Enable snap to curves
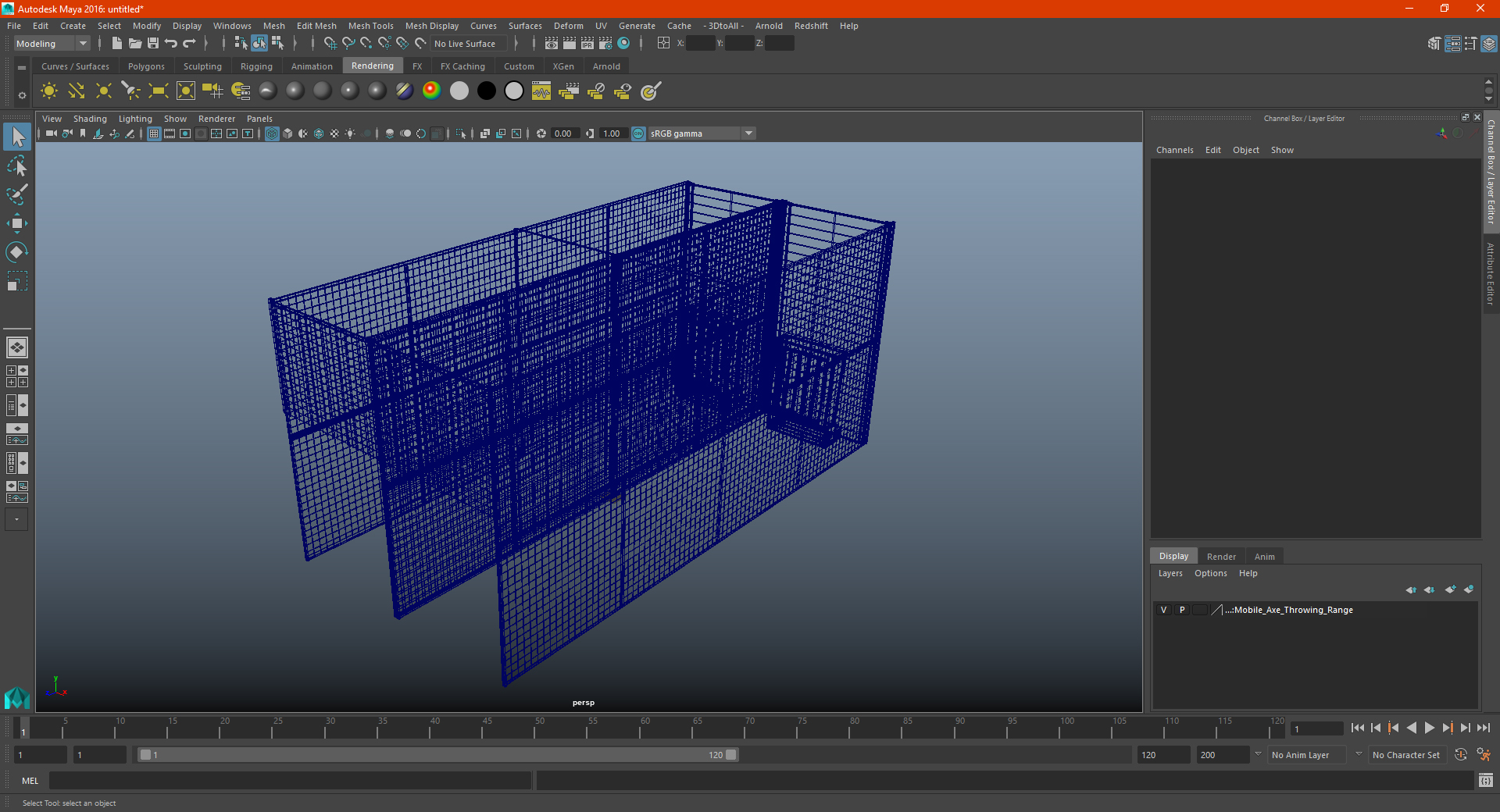 pos(348,44)
